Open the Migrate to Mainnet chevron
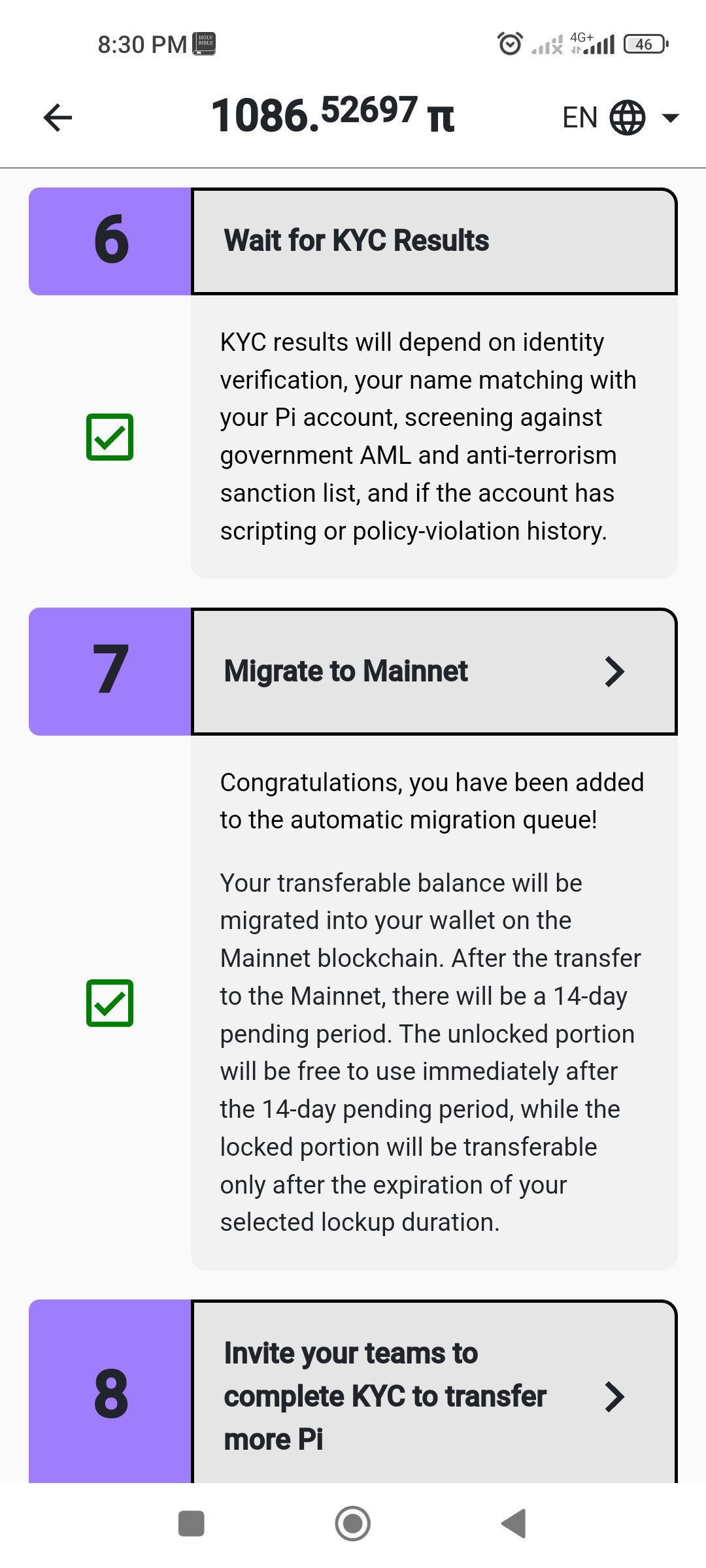Image resolution: width=706 pixels, height=1568 pixels. (614, 672)
